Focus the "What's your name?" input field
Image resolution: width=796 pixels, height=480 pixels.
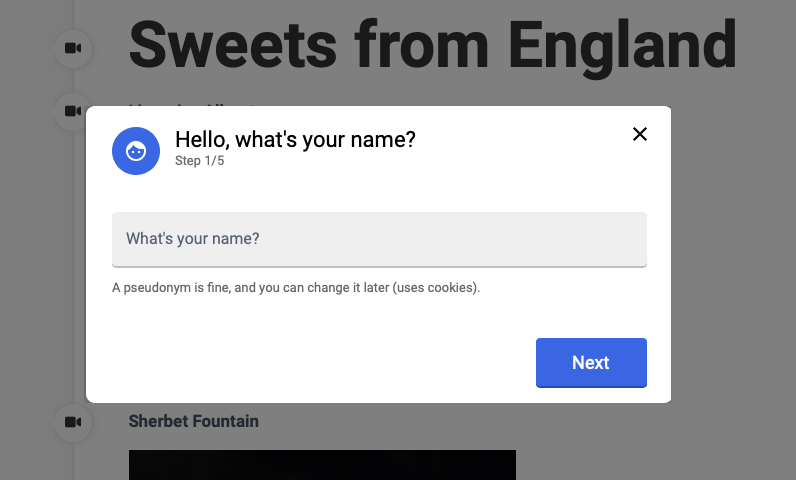pyautogui.click(x=379, y=239)
